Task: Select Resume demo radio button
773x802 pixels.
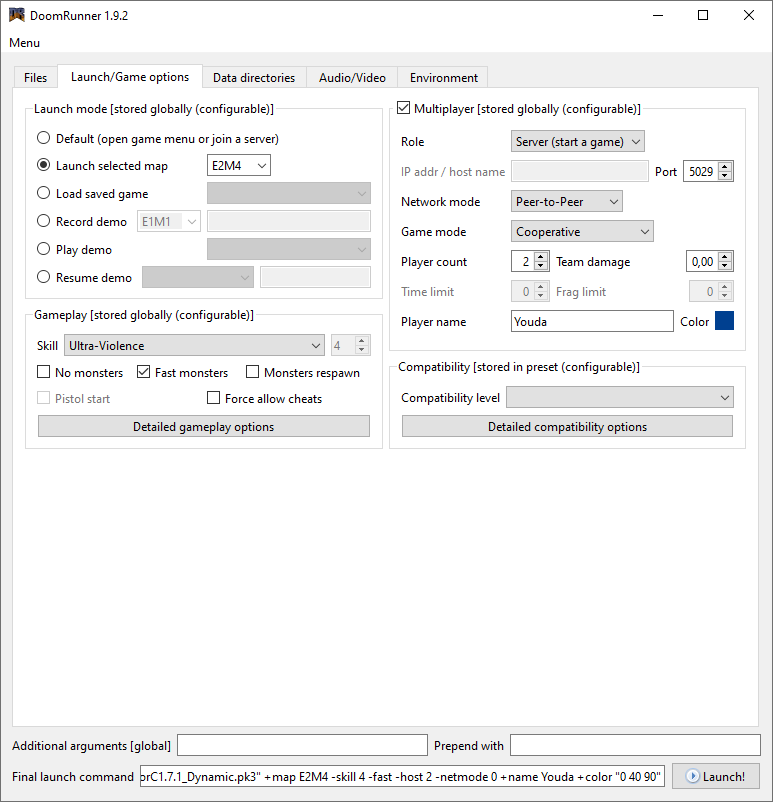Action: point(43,277)
